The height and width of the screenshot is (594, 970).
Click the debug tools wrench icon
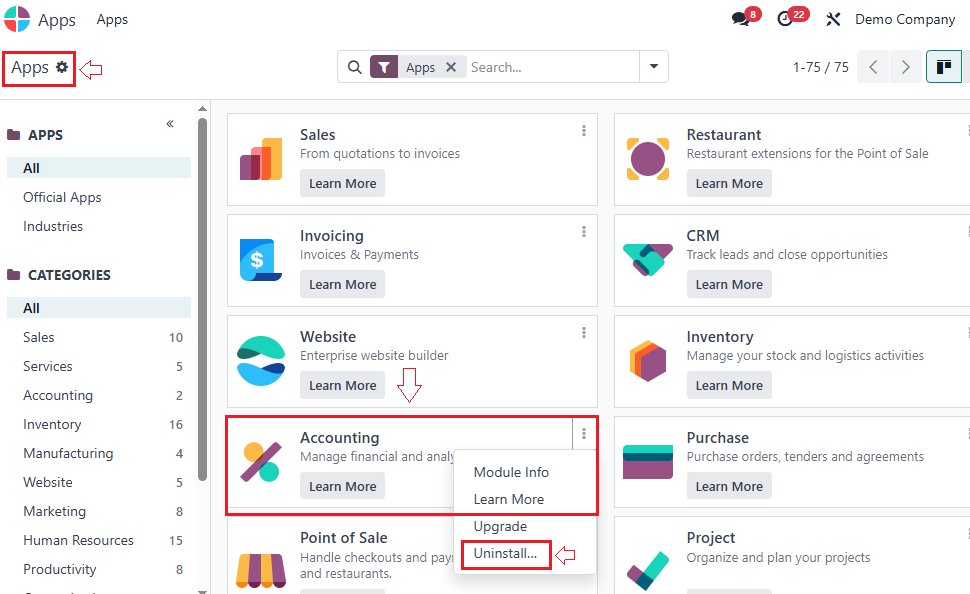click(832, 19)
